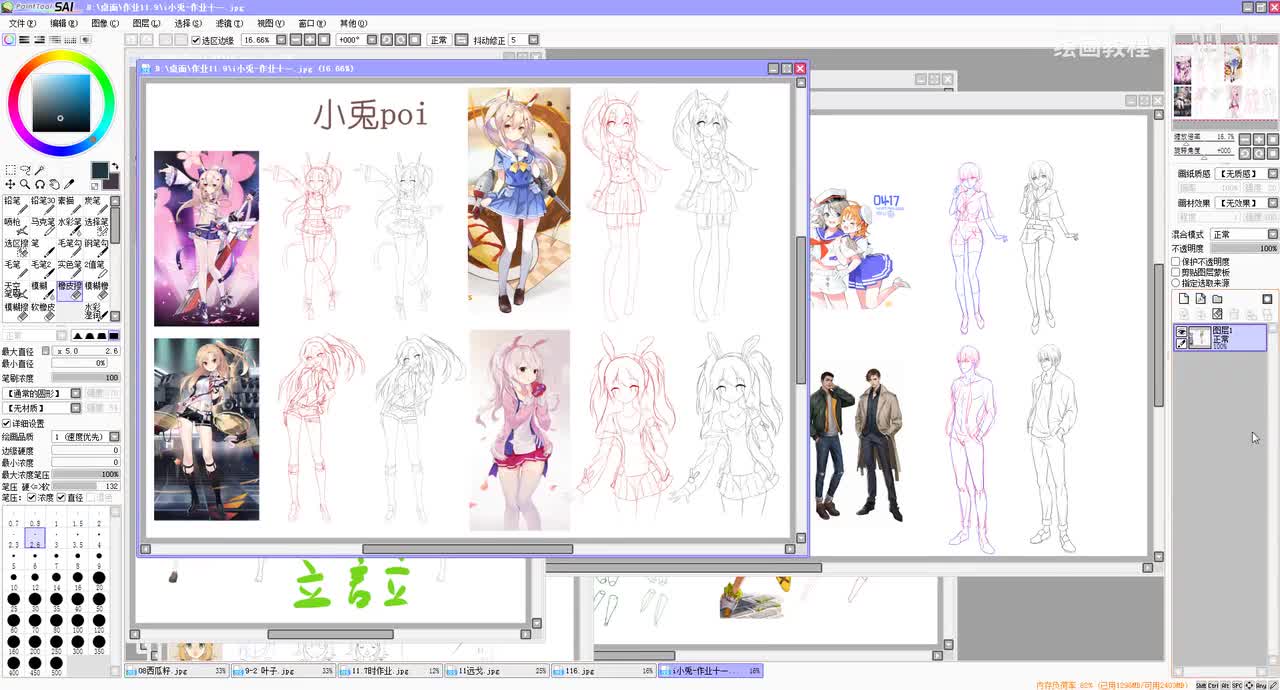
Task: Select the hand pan tool
Action: (x=55, y=184)
